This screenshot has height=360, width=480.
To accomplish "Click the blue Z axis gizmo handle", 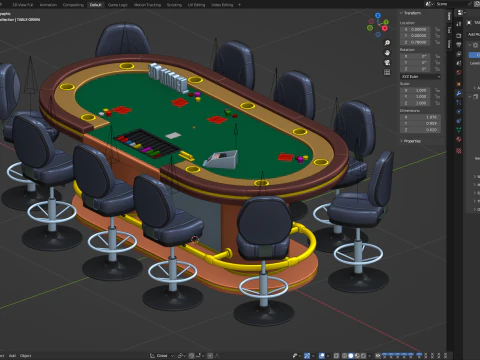I will click(378, 15).
